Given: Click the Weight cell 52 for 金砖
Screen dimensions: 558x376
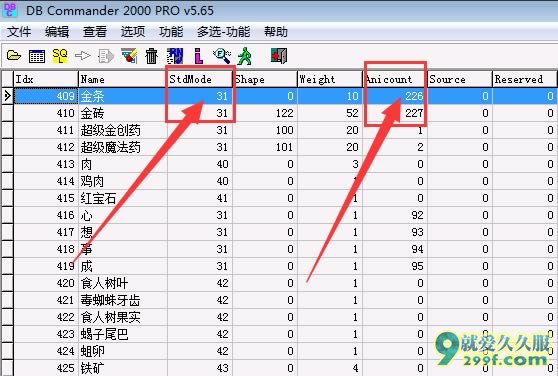Looking at the screenshot, I should (330, 113).
